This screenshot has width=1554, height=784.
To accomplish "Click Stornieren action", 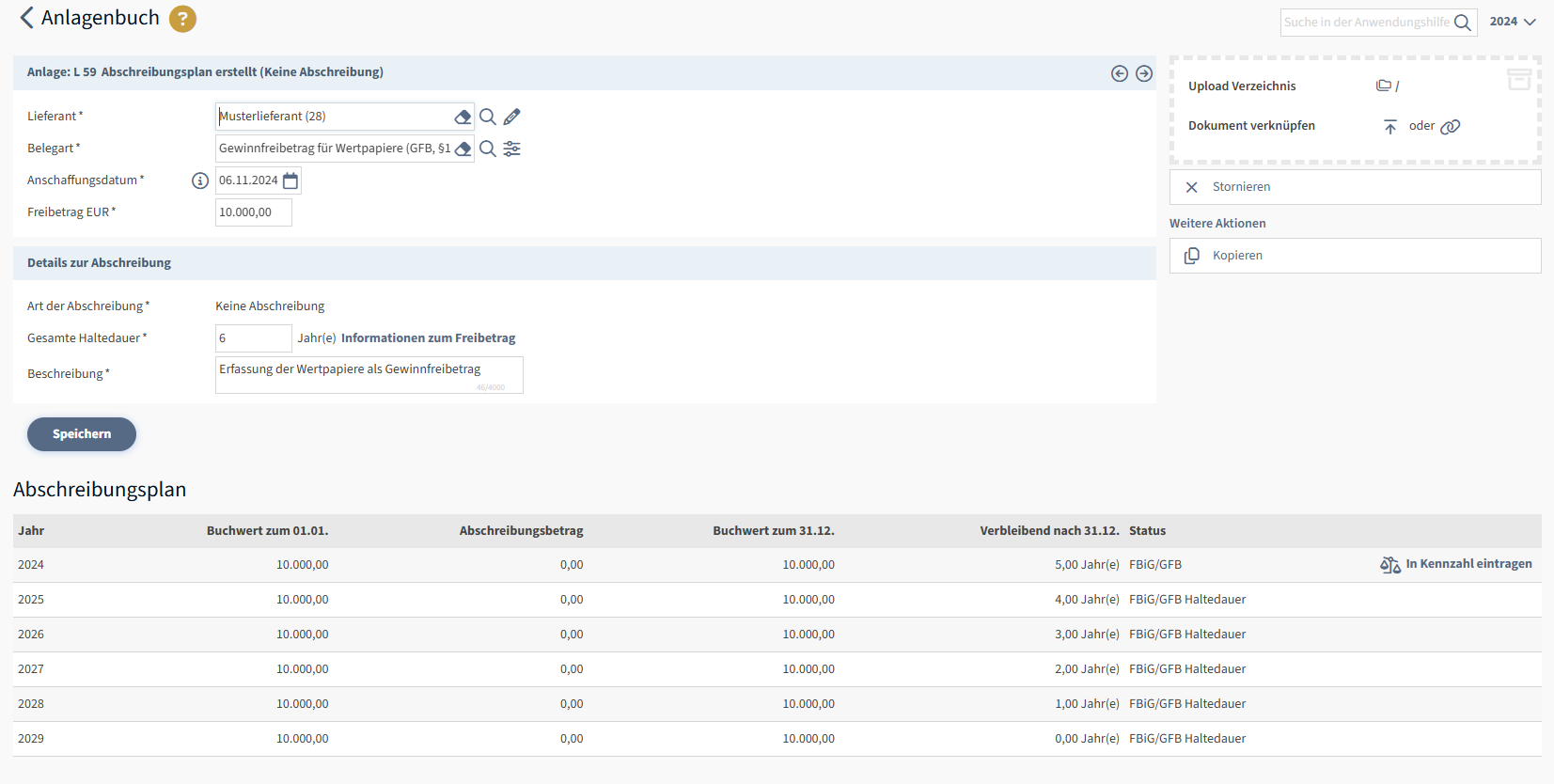I will pyautogui.click(x=1355, y=187).
